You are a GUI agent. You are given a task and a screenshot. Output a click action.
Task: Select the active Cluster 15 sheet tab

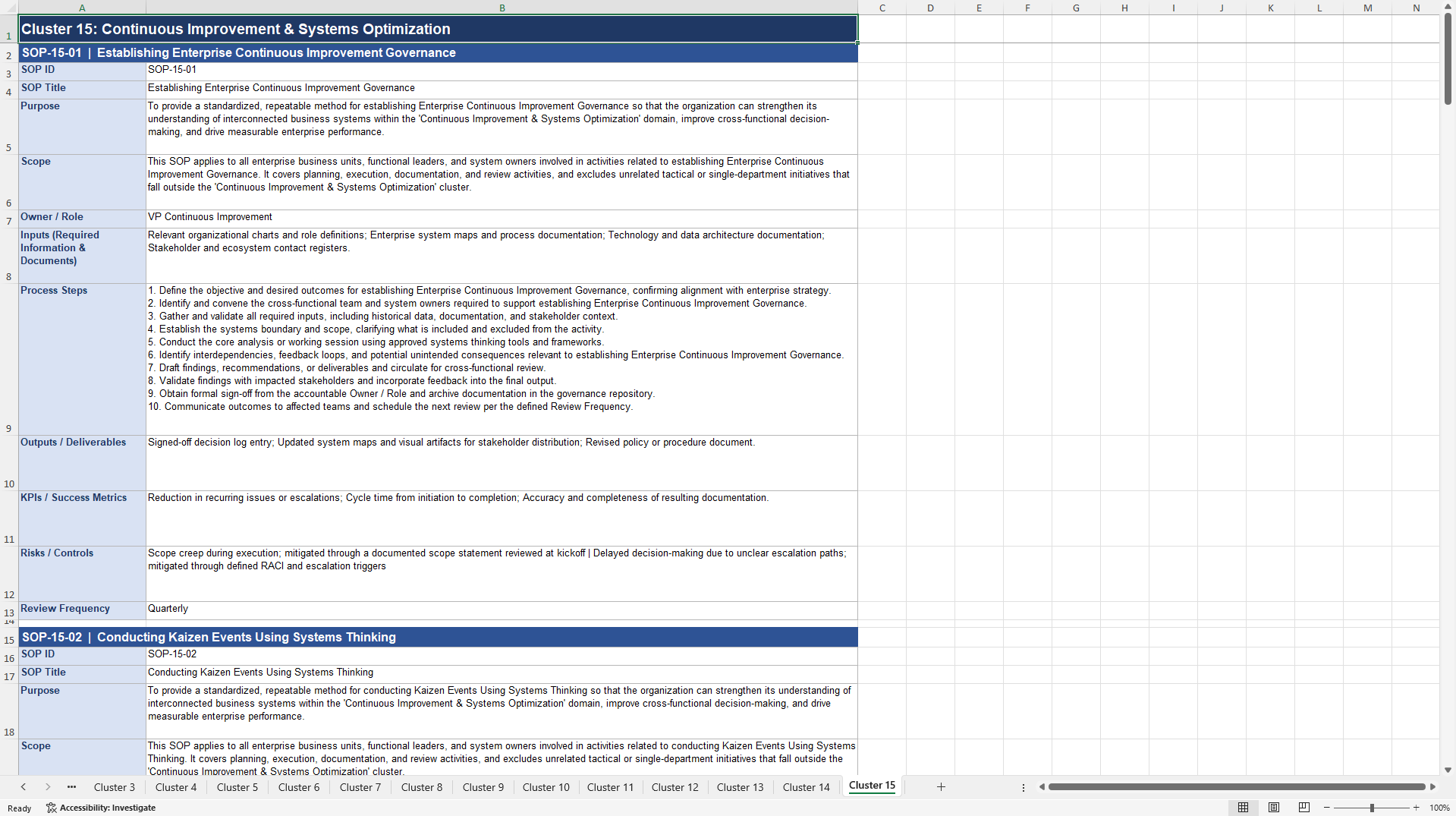click(872, 786)
